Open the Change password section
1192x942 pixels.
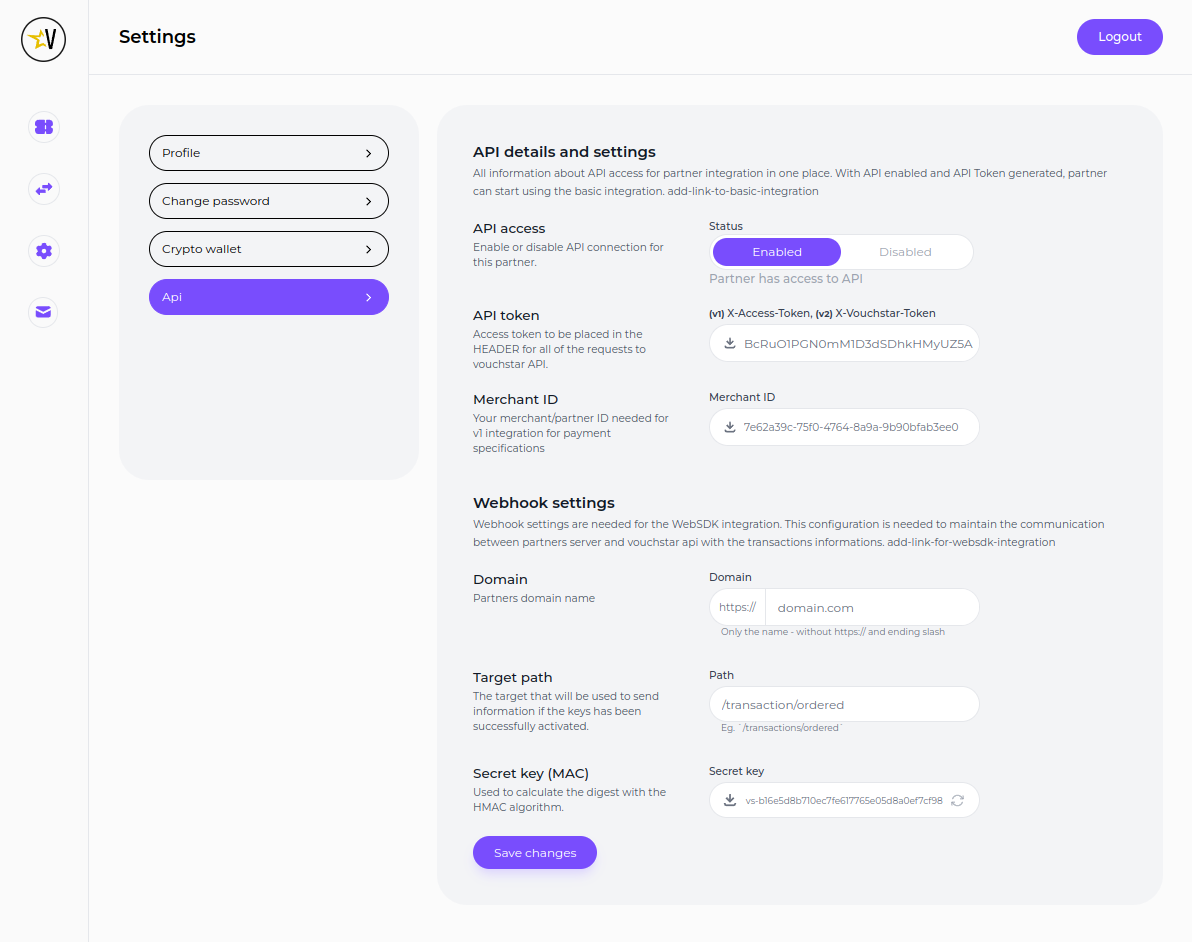click(269, 201)
